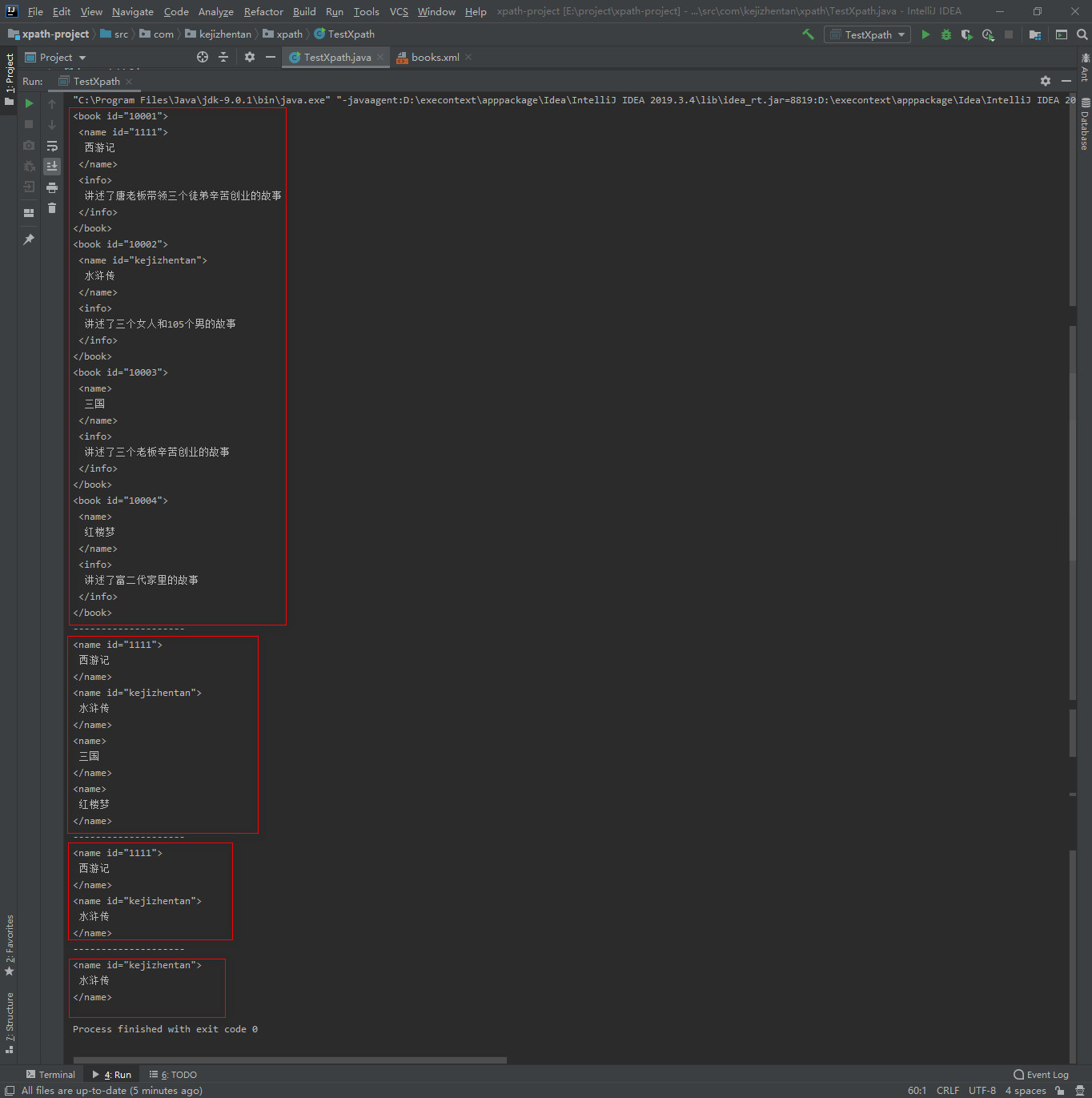Select xpath-project in the breadcrumb
This screenshot has width=1092, height=1098.
pos(48,34)
